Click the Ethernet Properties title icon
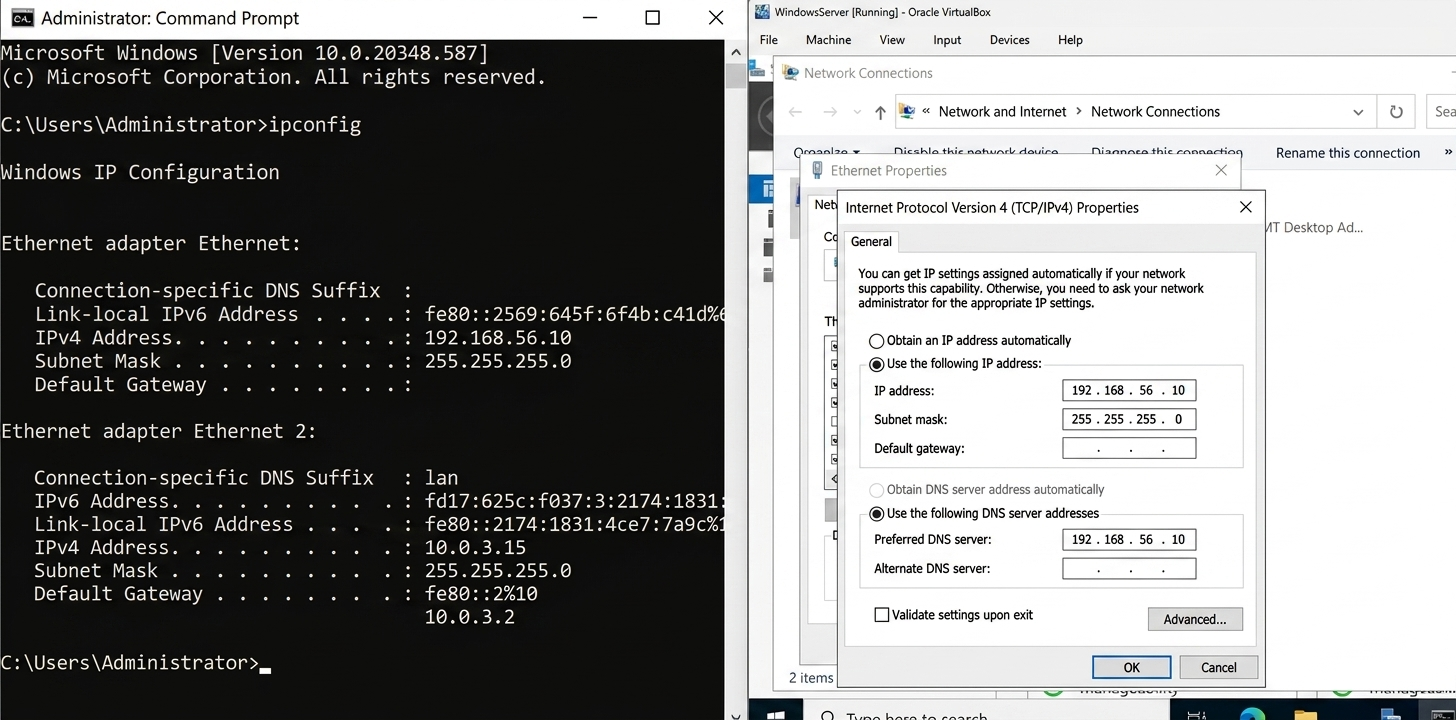The image size is (1456, 720). coord(817,170)
